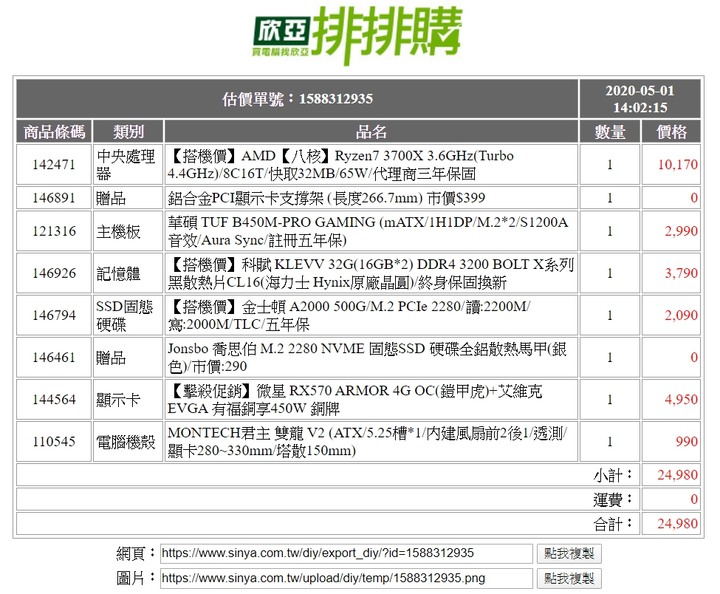The height and width of the screenshot is (594, 720).
Task: Select barcode 110545
Action: [54, 442]
